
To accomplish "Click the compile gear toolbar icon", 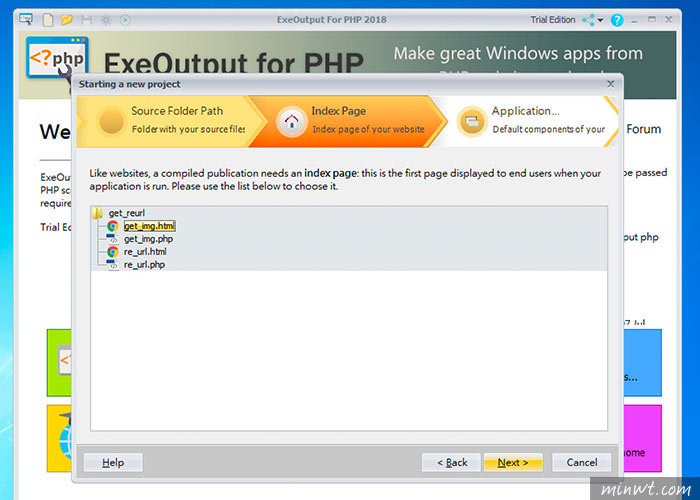I will pos(106,20).
